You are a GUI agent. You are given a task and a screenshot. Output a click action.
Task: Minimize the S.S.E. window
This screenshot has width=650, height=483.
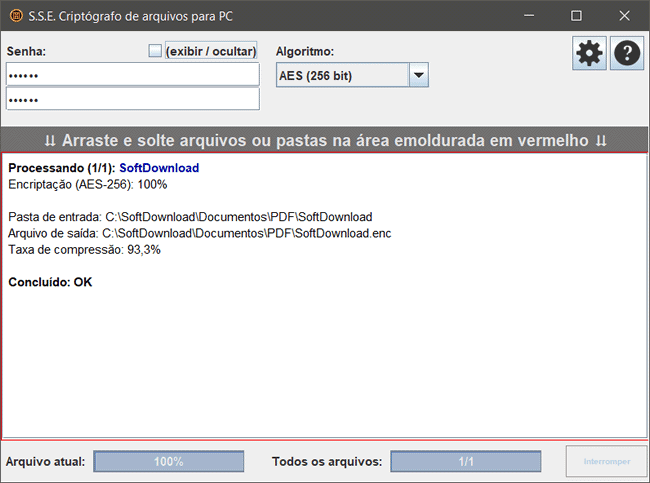pyautogui.click(x=529, y=15)
